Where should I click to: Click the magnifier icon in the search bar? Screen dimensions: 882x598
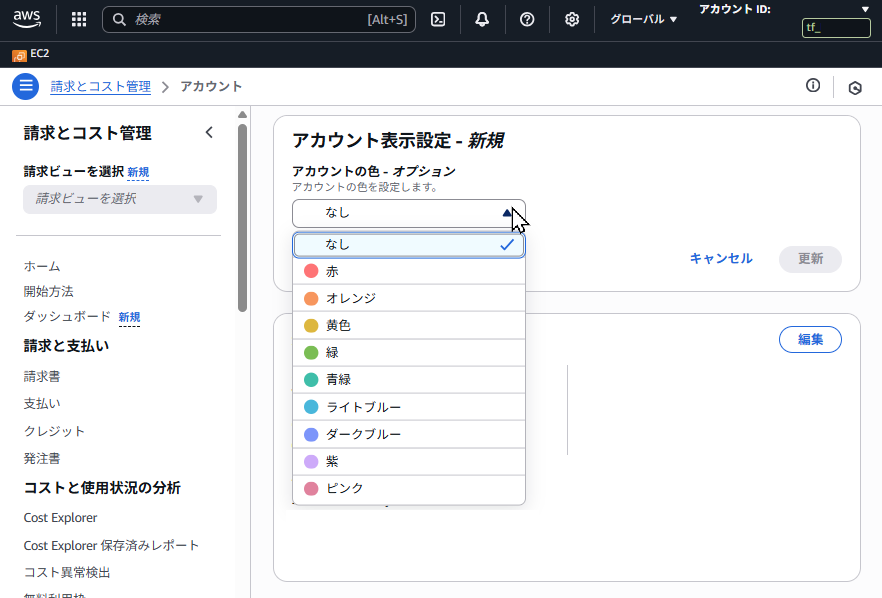click(x=119, y=18)
